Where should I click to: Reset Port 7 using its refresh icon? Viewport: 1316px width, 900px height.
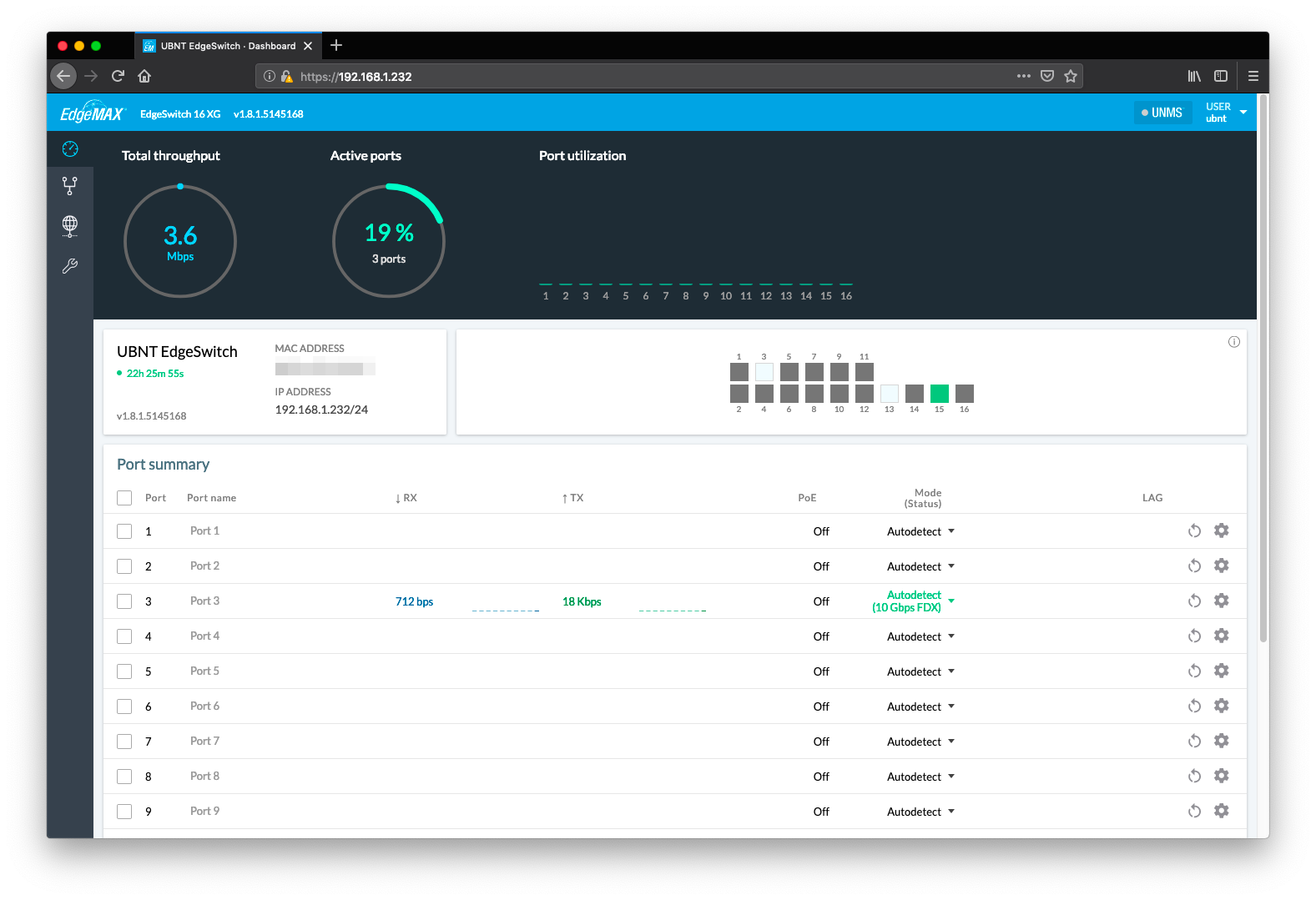click(1195, 742)
